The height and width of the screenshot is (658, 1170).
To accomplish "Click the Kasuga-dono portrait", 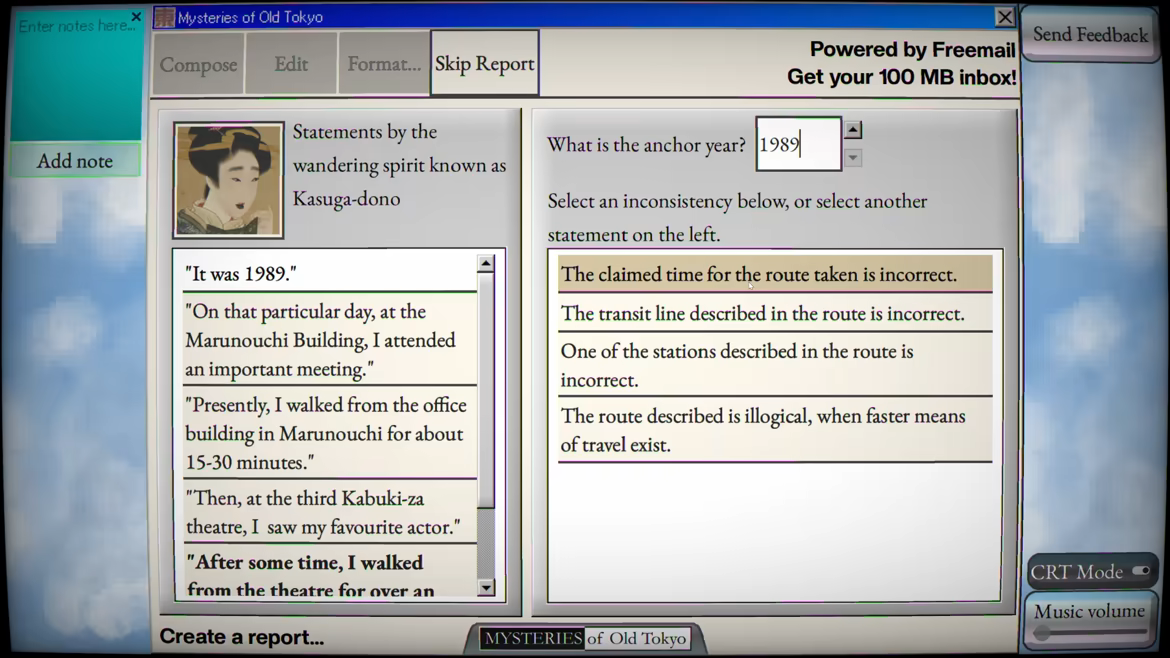I will point(228,180).
